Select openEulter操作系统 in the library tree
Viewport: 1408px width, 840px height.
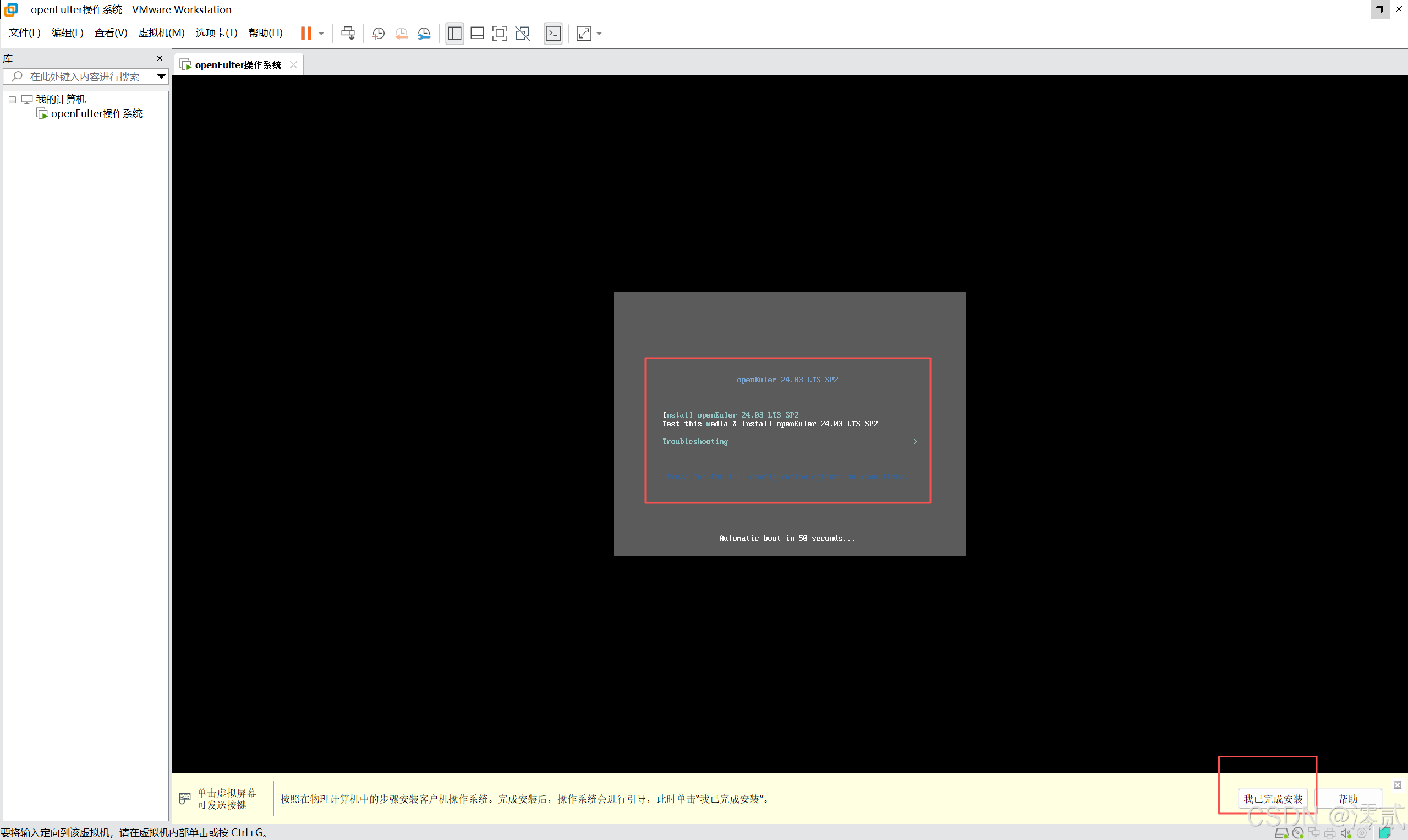96,114
